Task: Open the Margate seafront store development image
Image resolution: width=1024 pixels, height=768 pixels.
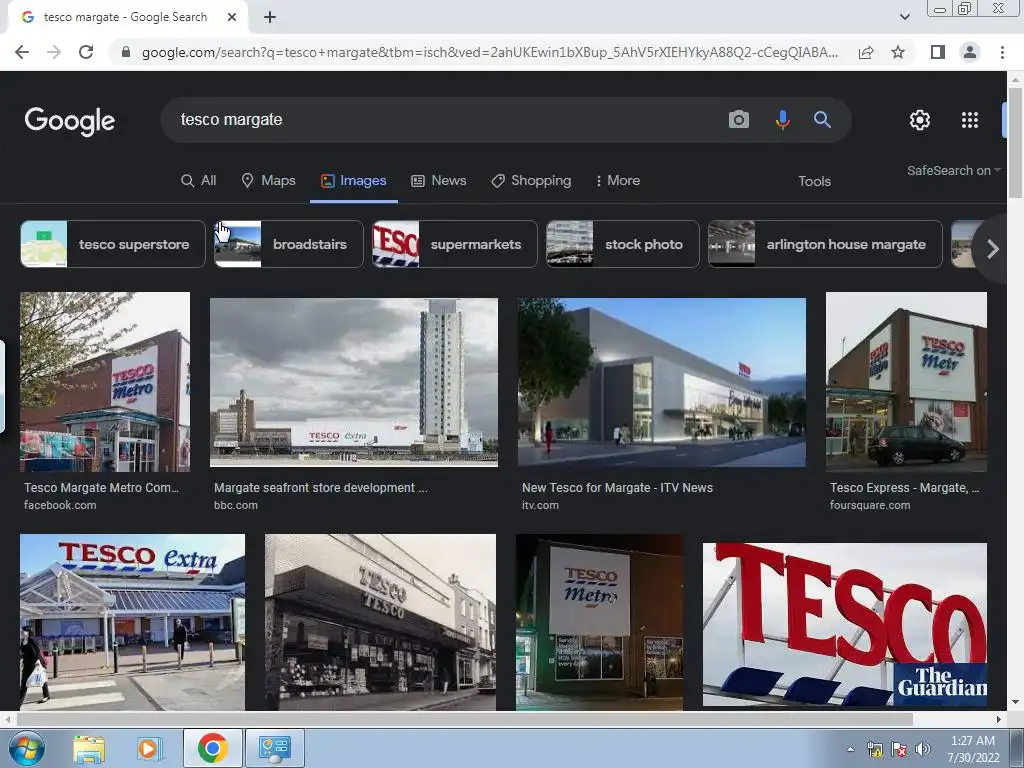Action: point(354,383)
